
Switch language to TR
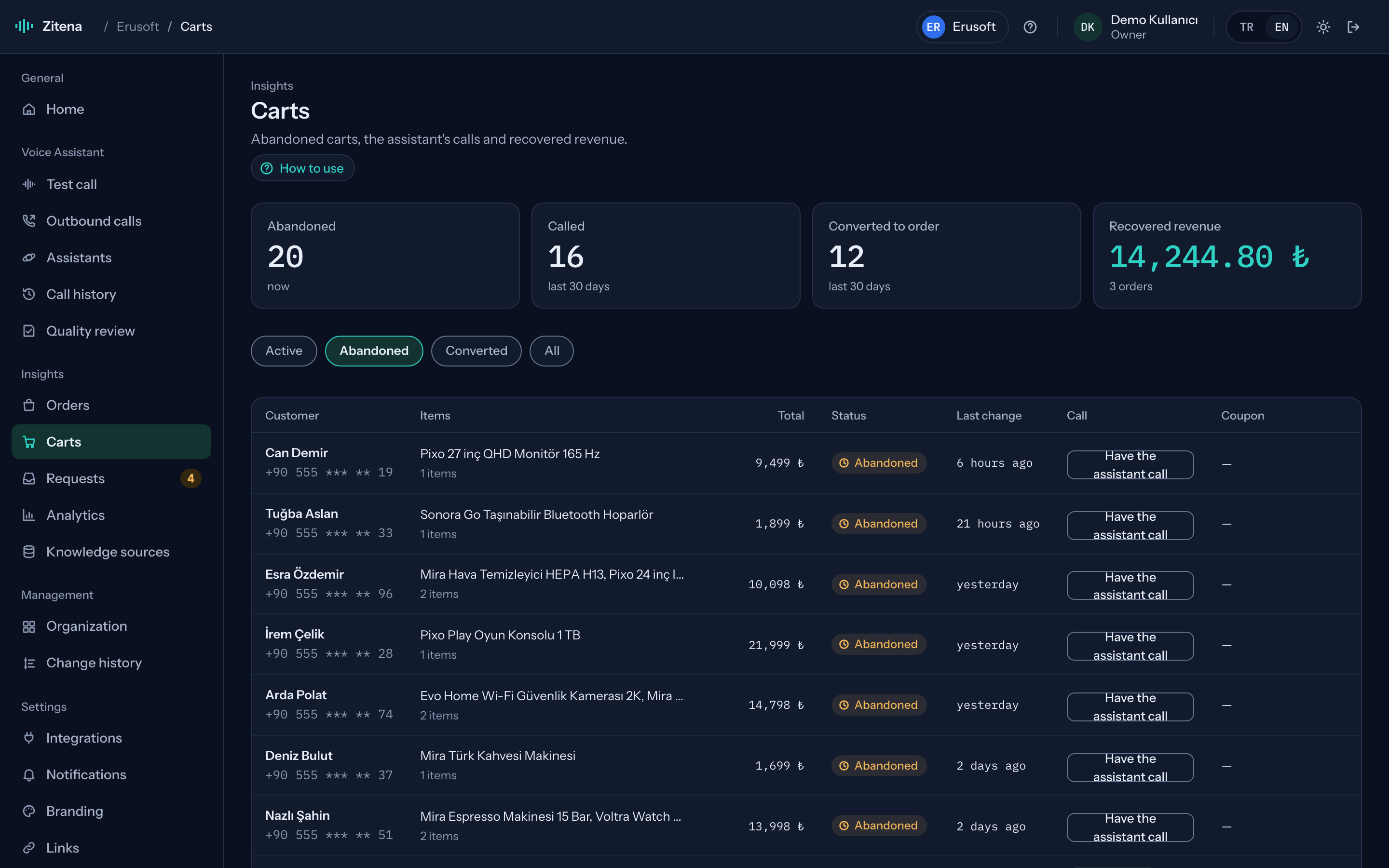(1246, 27)
